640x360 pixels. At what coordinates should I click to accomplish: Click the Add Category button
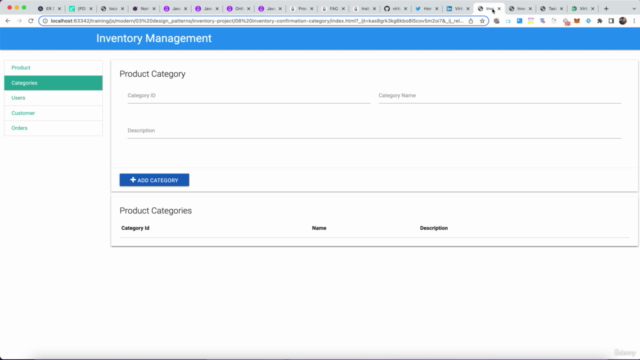pos(154,180)
